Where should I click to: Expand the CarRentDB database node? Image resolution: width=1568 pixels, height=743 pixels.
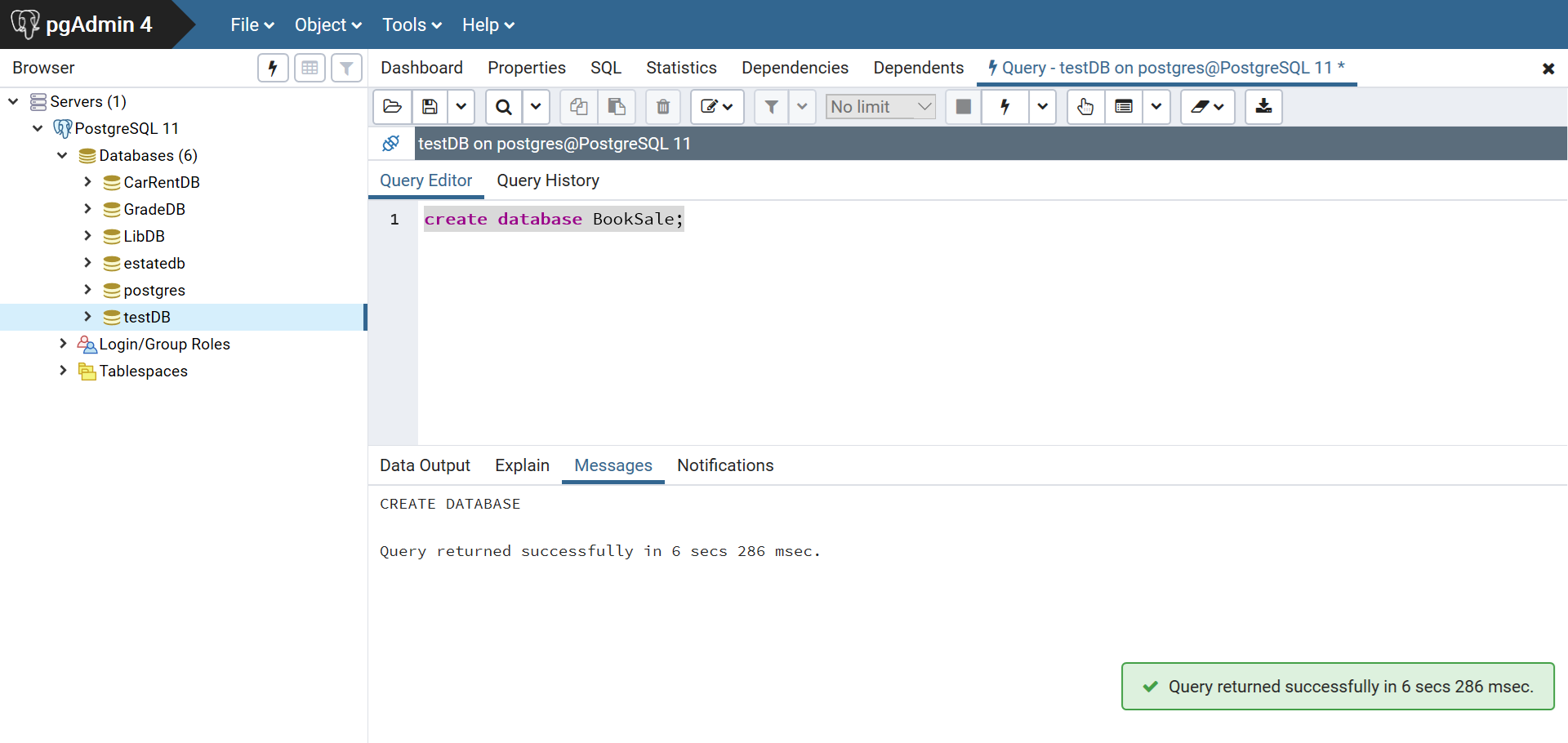87,182
